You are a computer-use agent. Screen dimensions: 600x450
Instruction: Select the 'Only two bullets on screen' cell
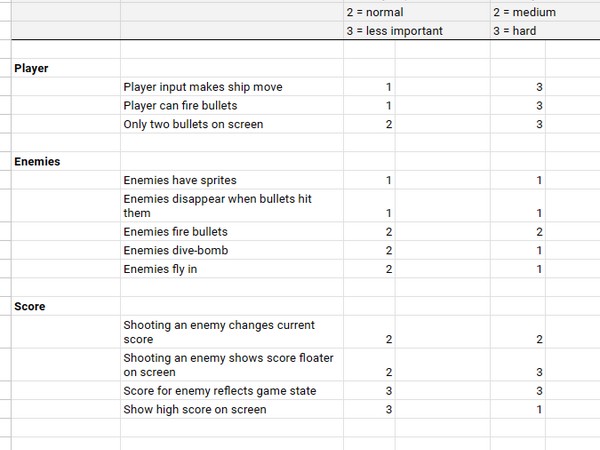click(x=232, y=124)
